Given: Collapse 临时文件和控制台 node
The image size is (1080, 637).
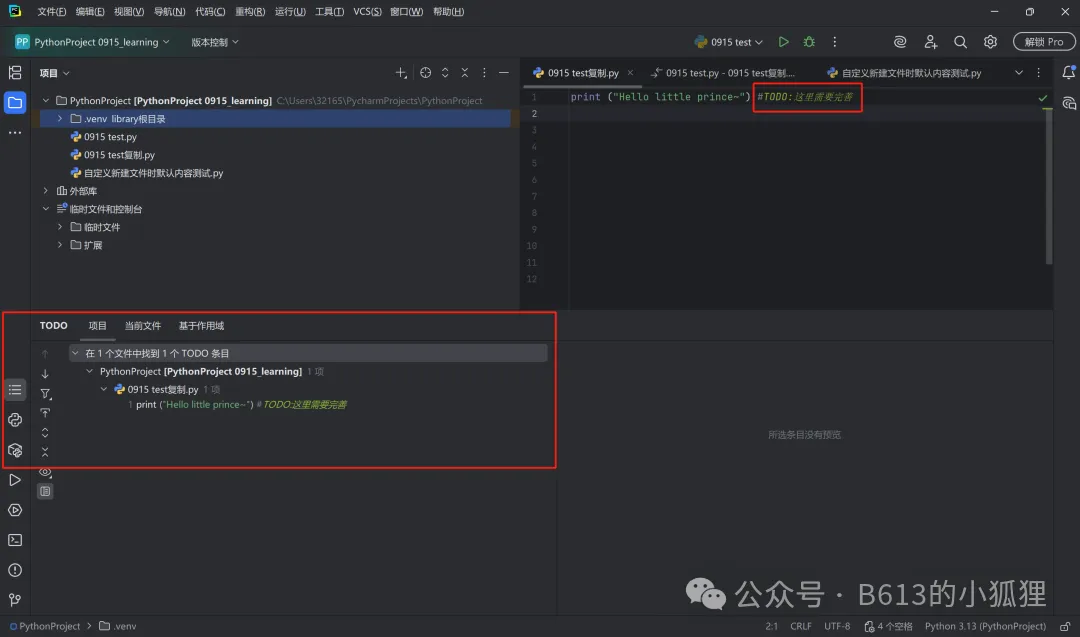Looking at the screenshot, I should (x=45, y=209).
